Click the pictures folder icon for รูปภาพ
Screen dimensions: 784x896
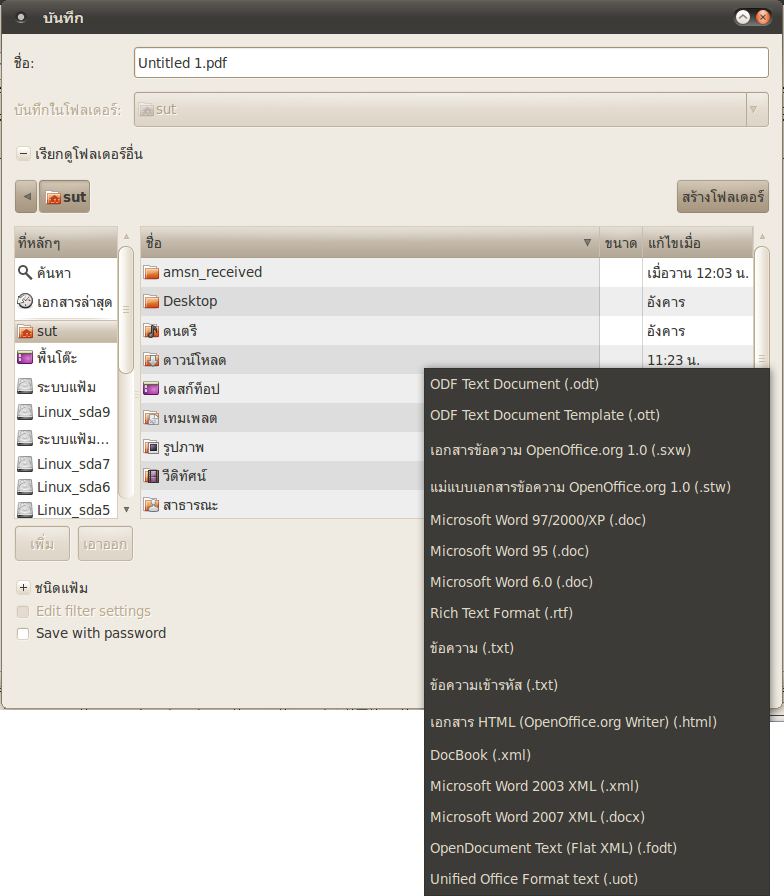tap(151, 447)
